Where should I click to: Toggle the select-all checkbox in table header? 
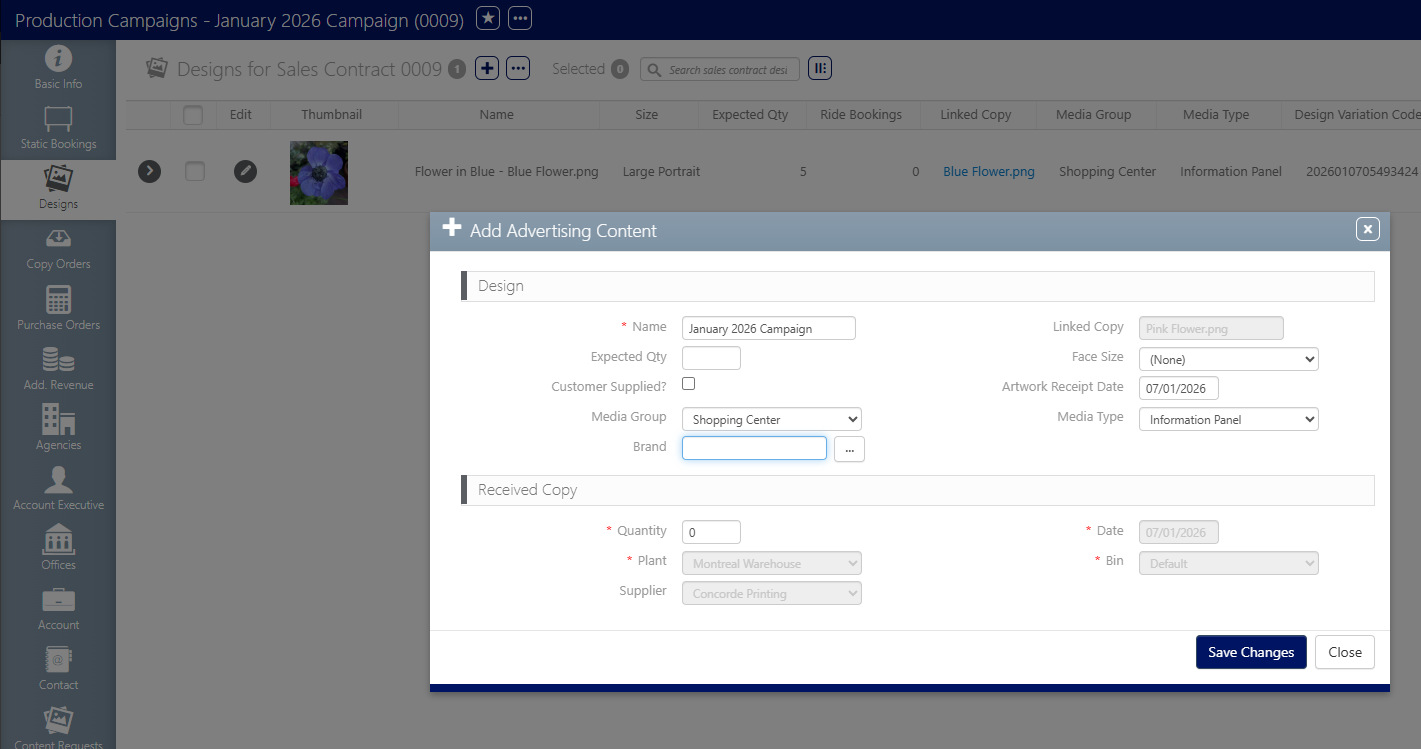(193, 115)
